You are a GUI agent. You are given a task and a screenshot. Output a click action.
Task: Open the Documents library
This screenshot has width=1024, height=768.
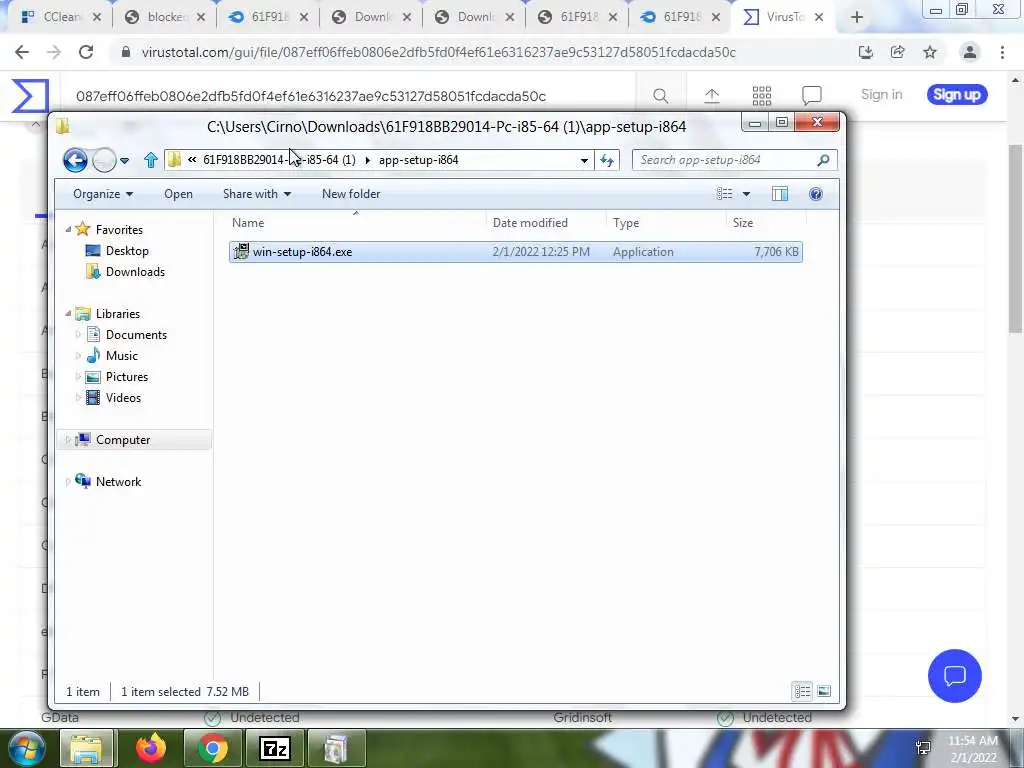click(x=136, y=334)
